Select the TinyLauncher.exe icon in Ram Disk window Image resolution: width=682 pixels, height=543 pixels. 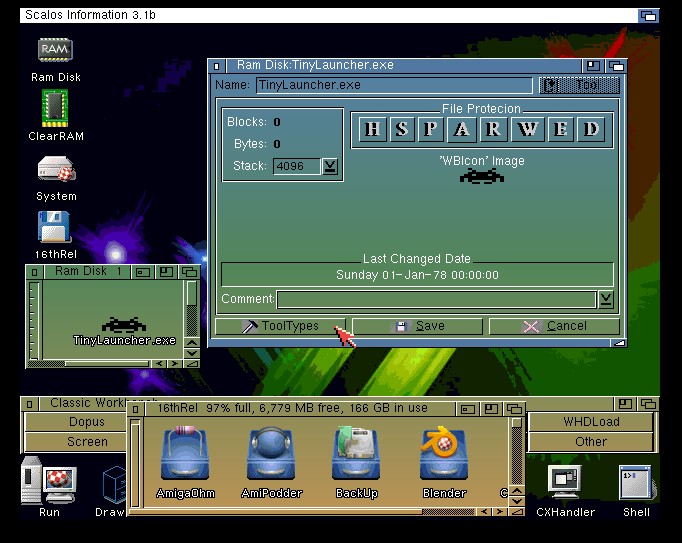click(x=124, y=325)
